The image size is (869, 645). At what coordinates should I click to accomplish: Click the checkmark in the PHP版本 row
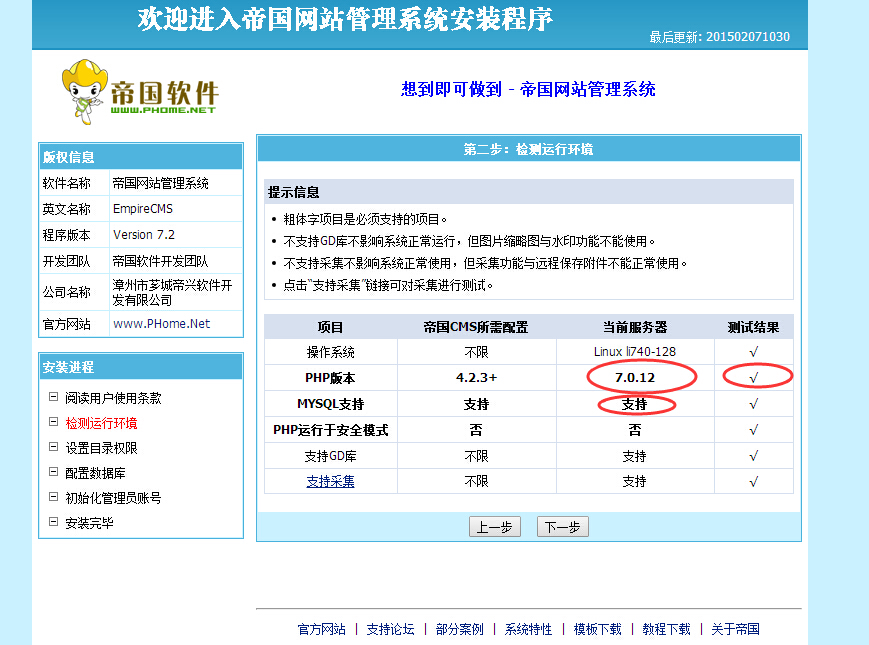pyautogui.click(x=754, y=378)
